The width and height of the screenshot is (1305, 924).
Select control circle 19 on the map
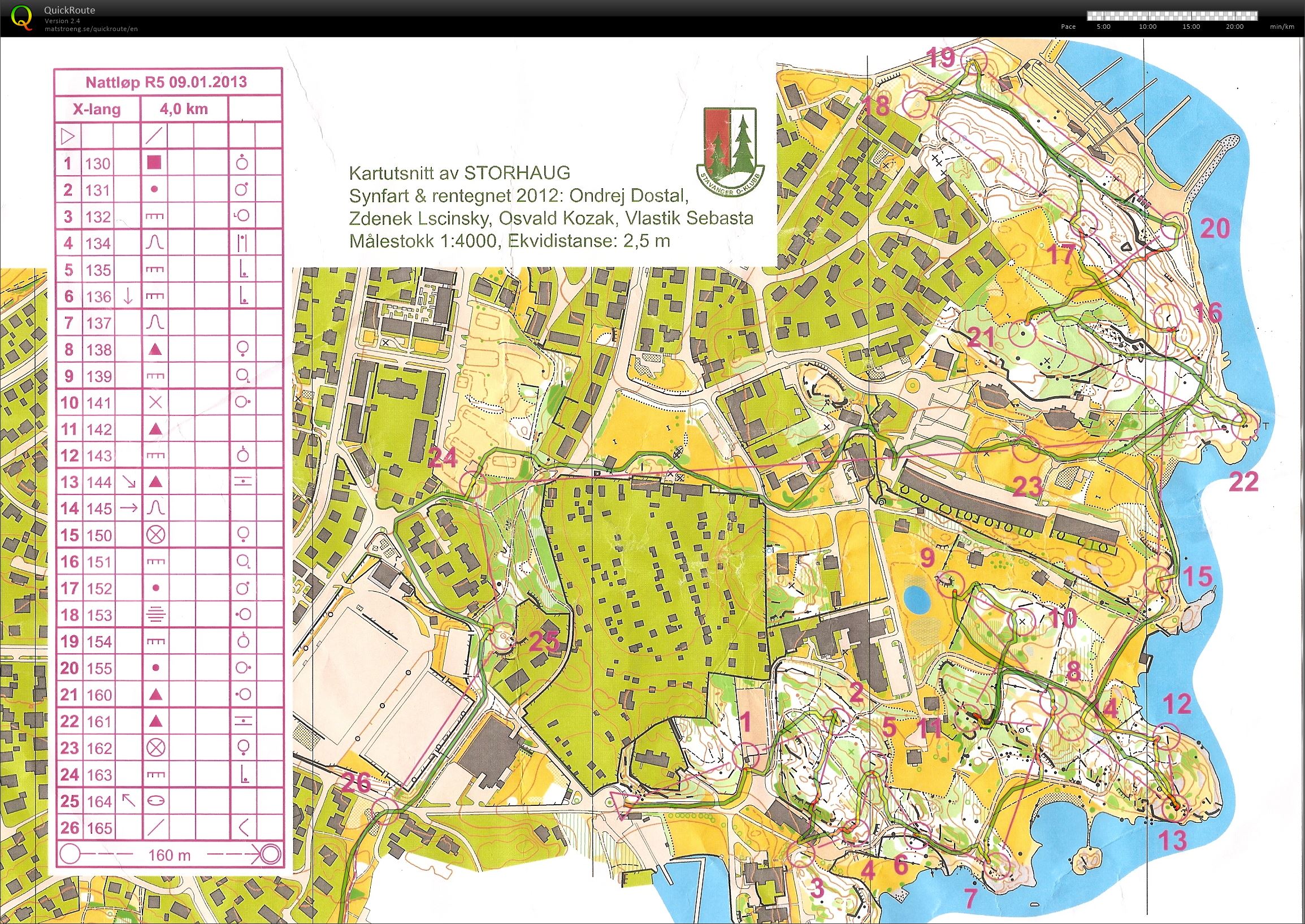click(973, 60)
